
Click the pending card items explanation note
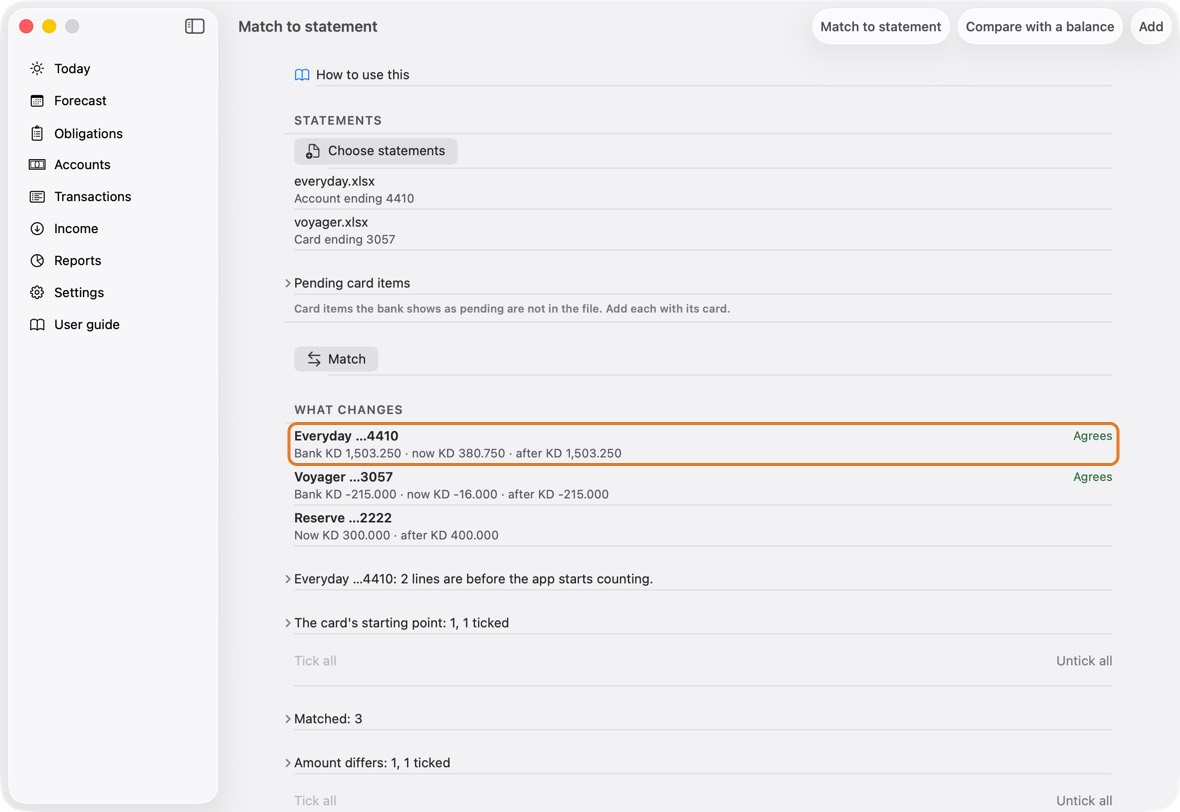click(x=512, y=309)
